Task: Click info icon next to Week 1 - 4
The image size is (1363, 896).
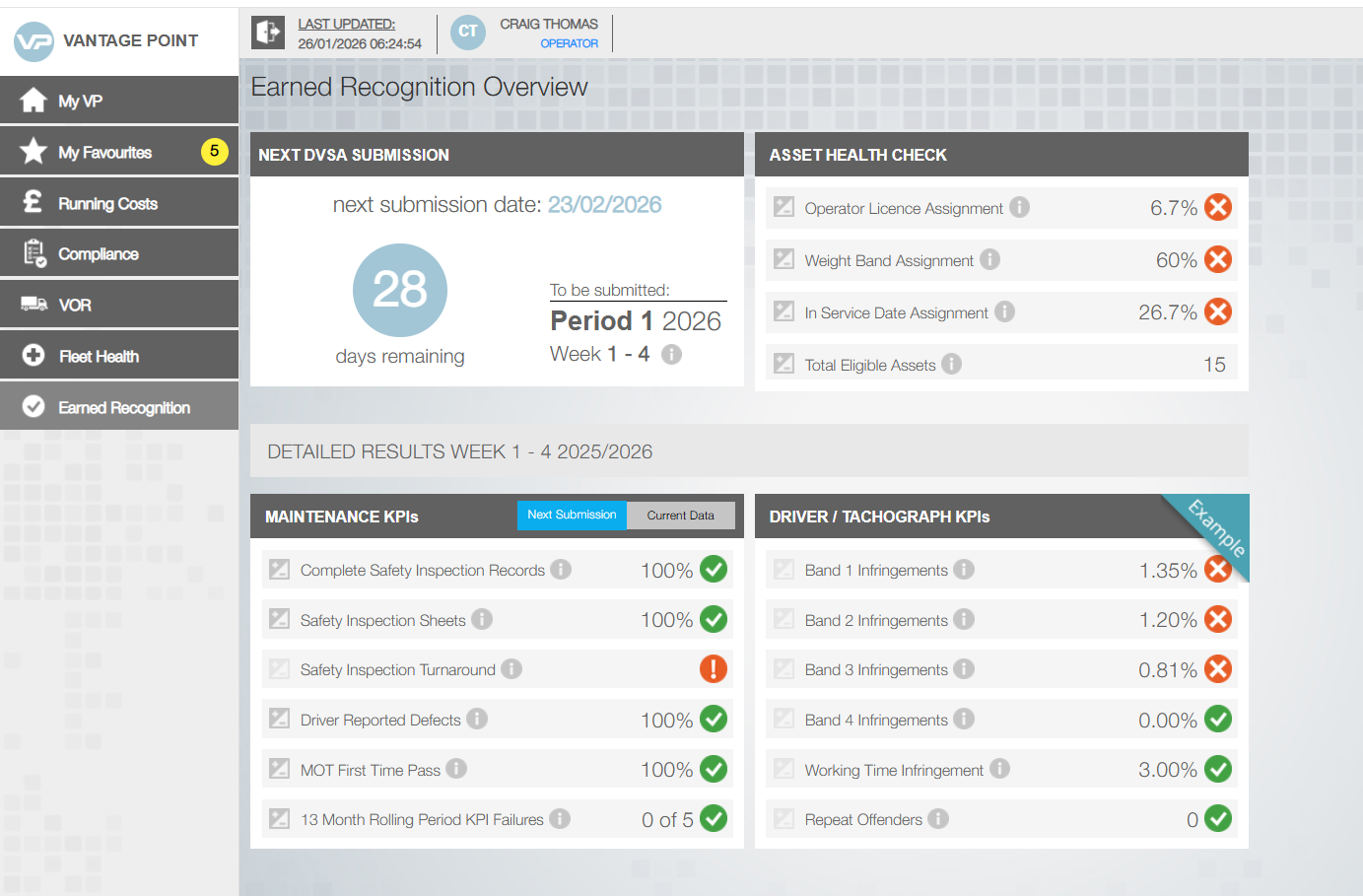Action: point(671,354)
